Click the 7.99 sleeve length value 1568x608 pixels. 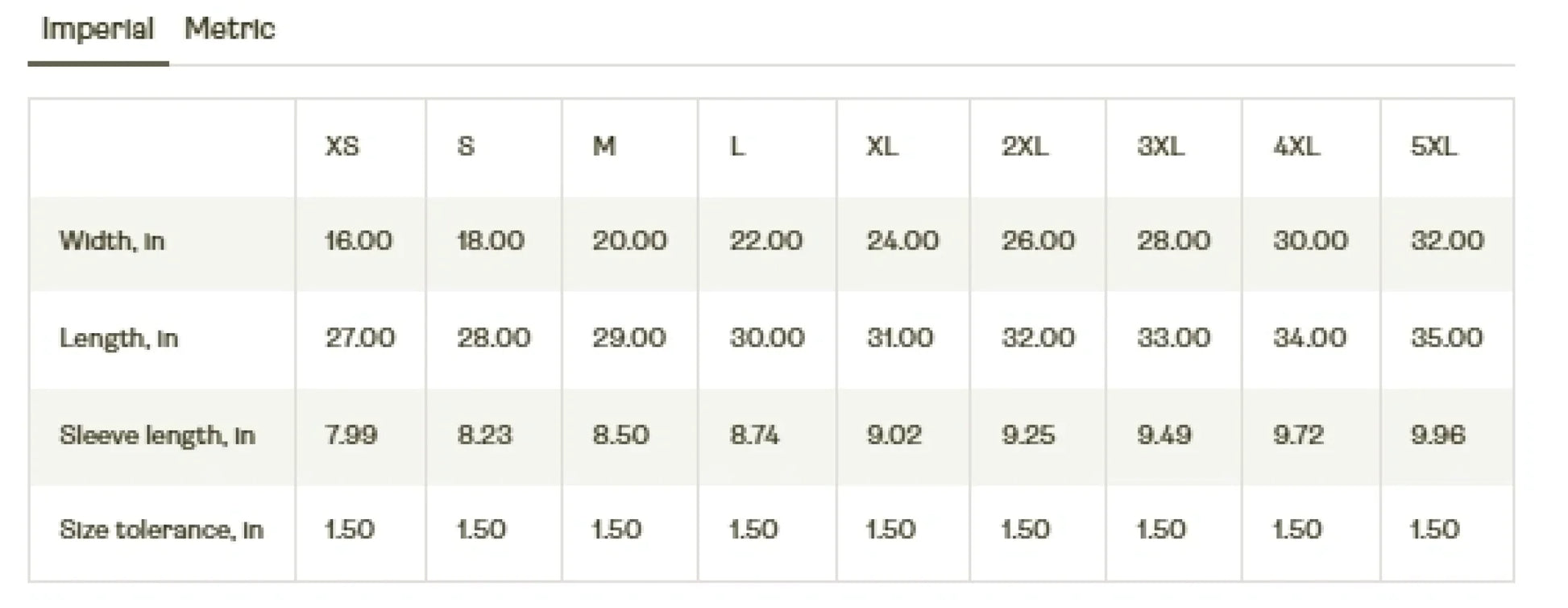(351, 435)
